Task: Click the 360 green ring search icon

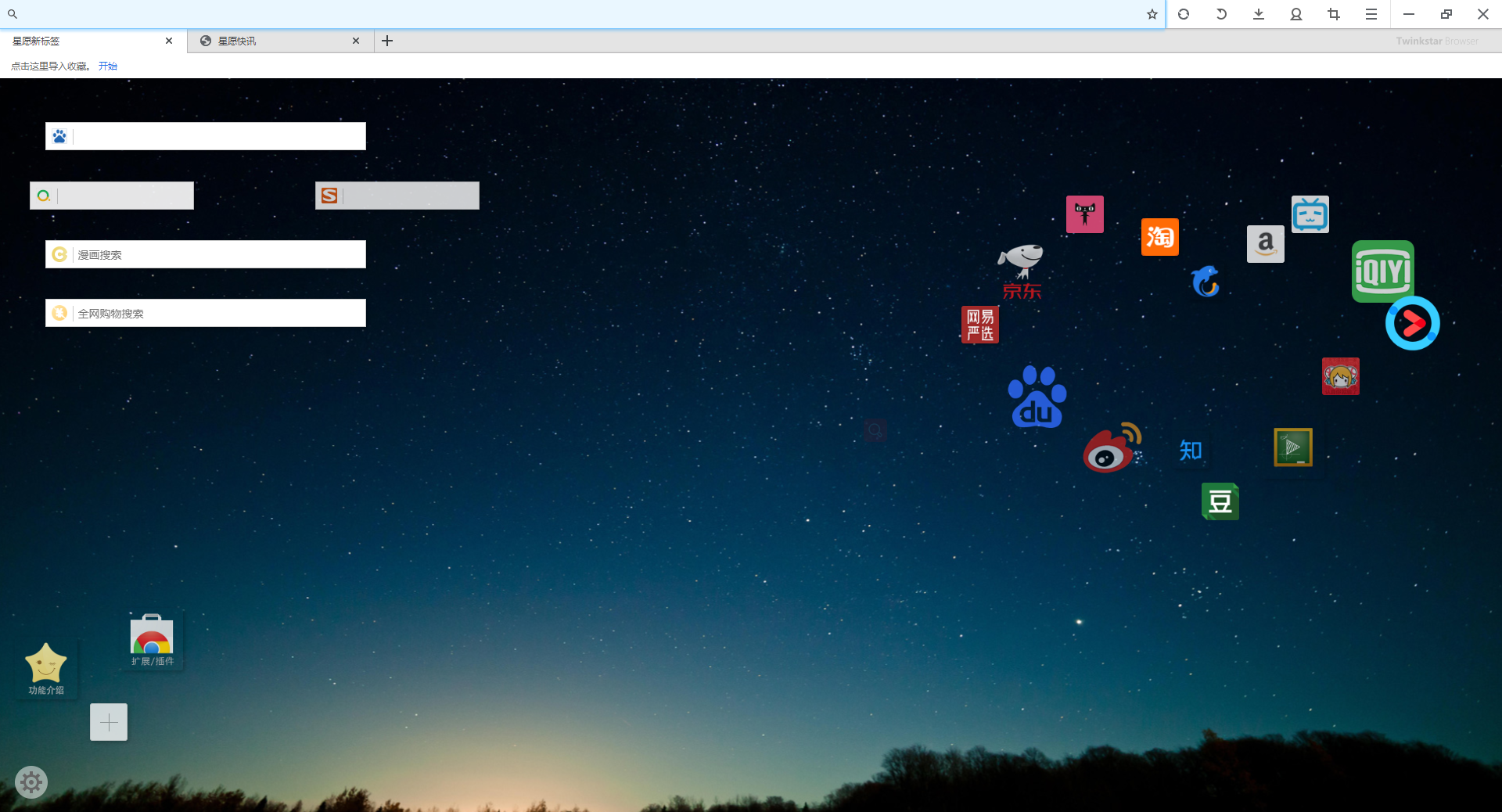Action: click(44, 196)
